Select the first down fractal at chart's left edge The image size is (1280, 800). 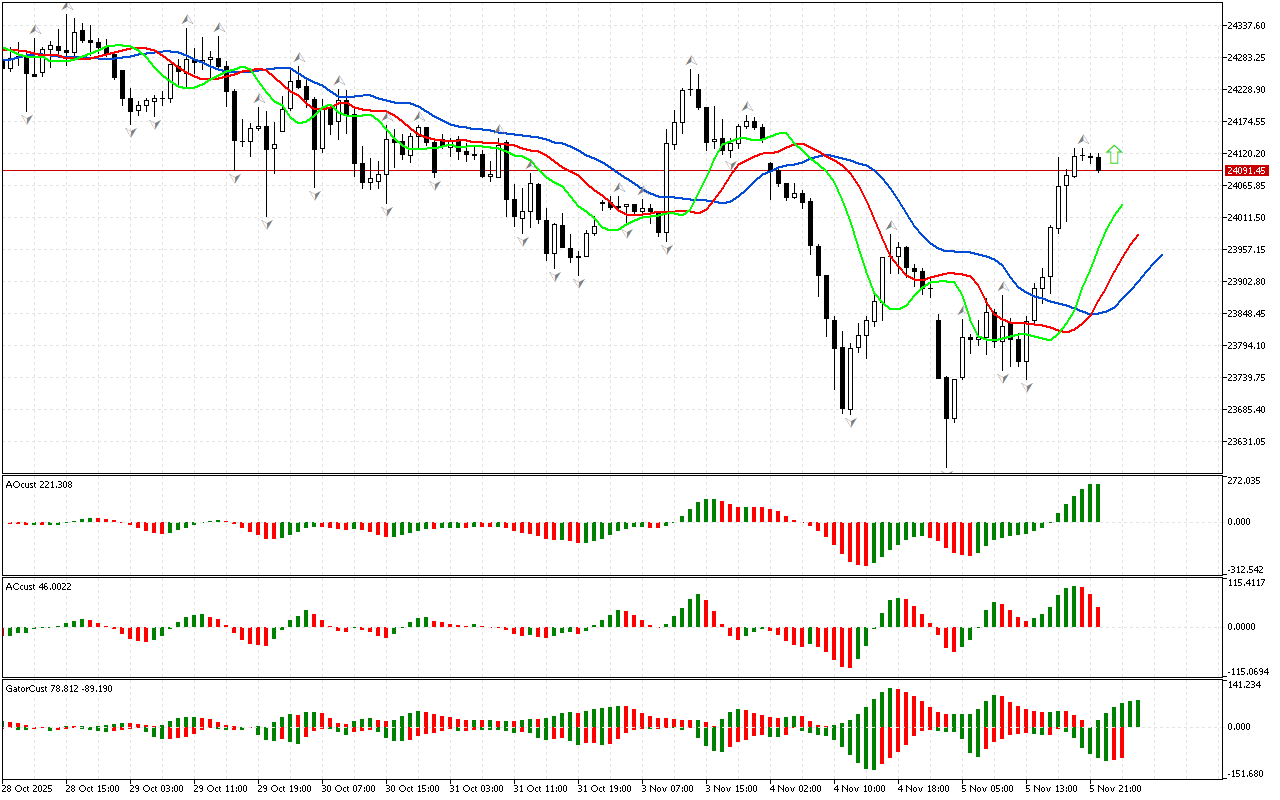(26, 119)
